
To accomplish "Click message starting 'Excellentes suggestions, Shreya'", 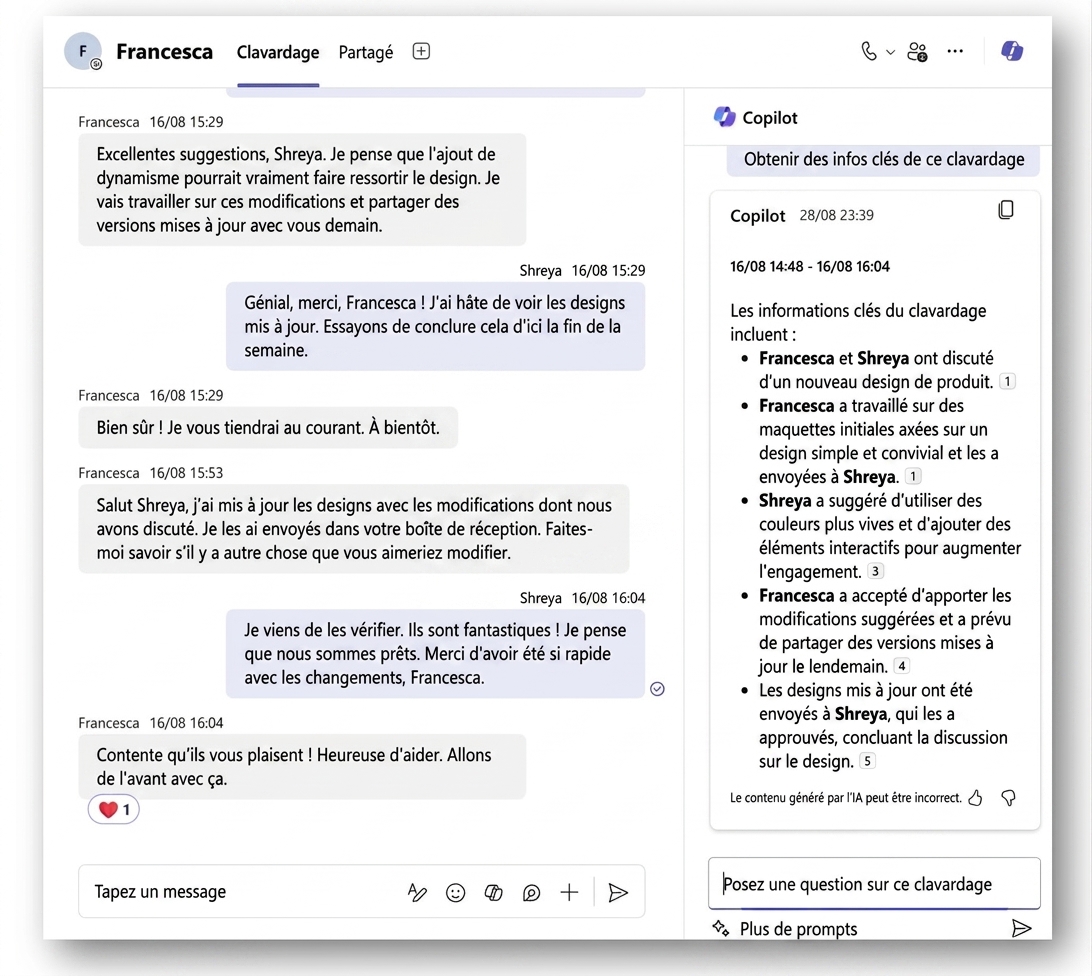I will 302,189.
